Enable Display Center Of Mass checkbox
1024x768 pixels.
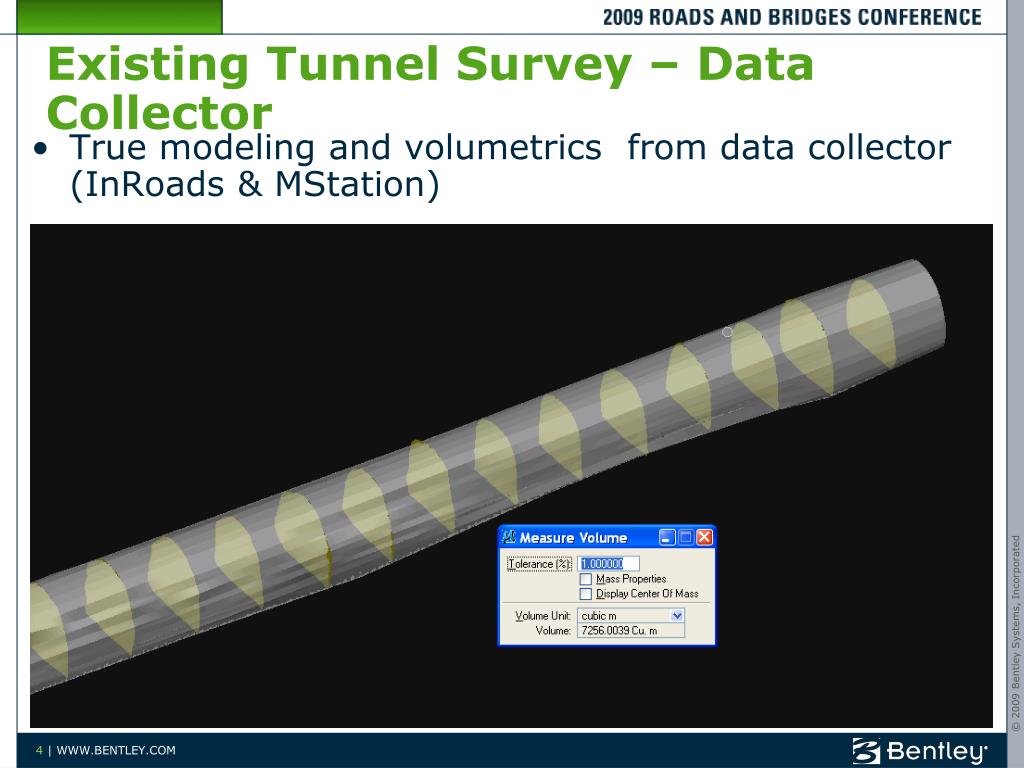click(x=586, y=594)
